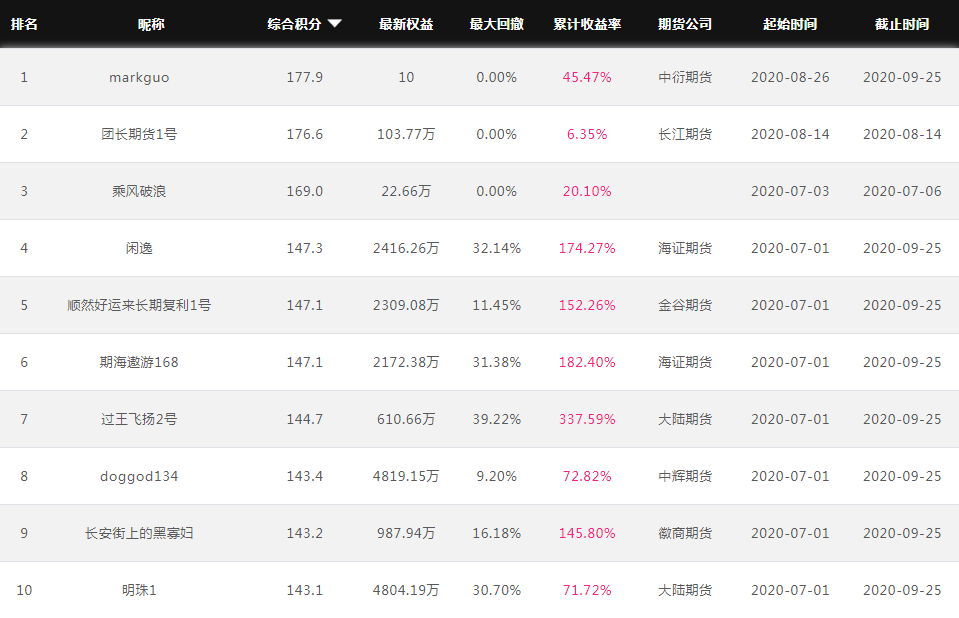959x618 pixels.
Task: Select the 2020-08-26 start date cell
Action: pos(790,77)
